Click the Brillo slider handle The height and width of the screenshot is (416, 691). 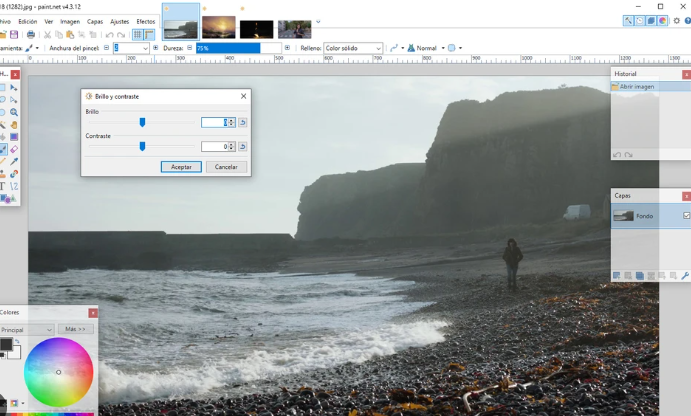142,122
